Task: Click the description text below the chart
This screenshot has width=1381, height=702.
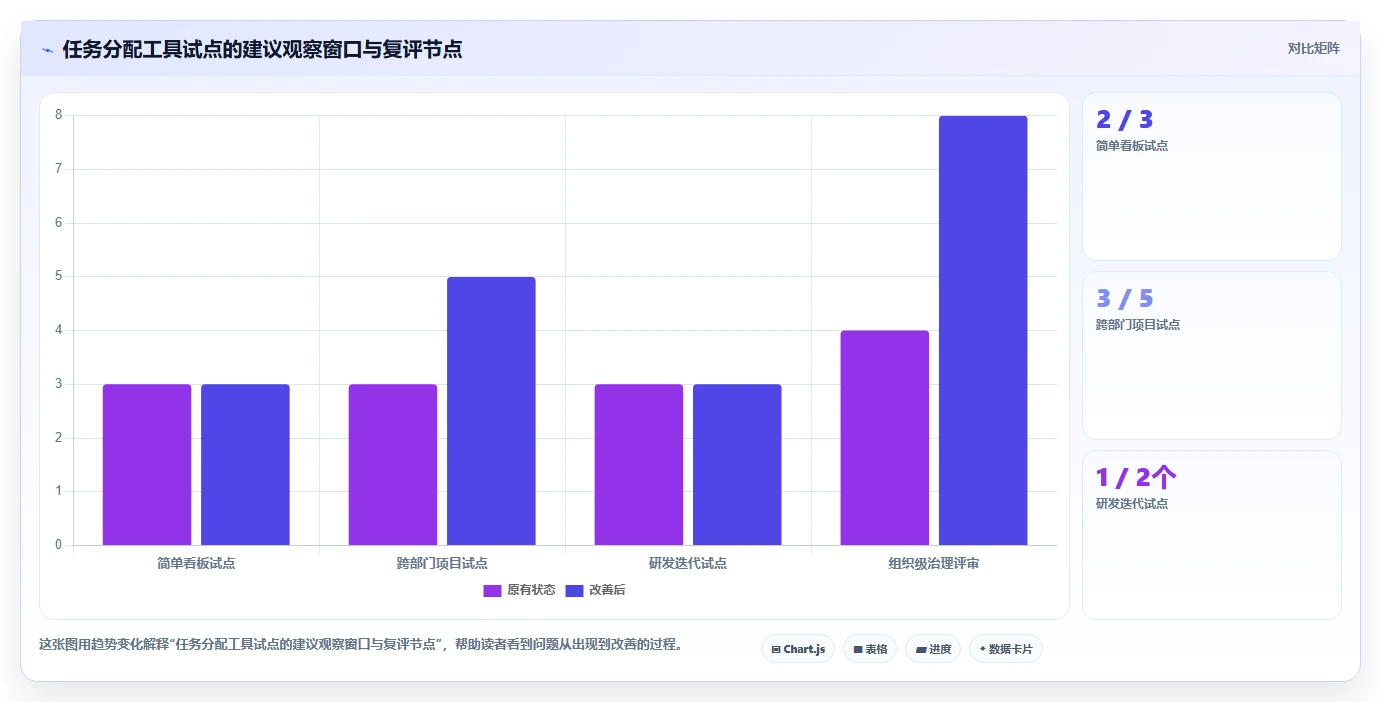Action: 363,645
